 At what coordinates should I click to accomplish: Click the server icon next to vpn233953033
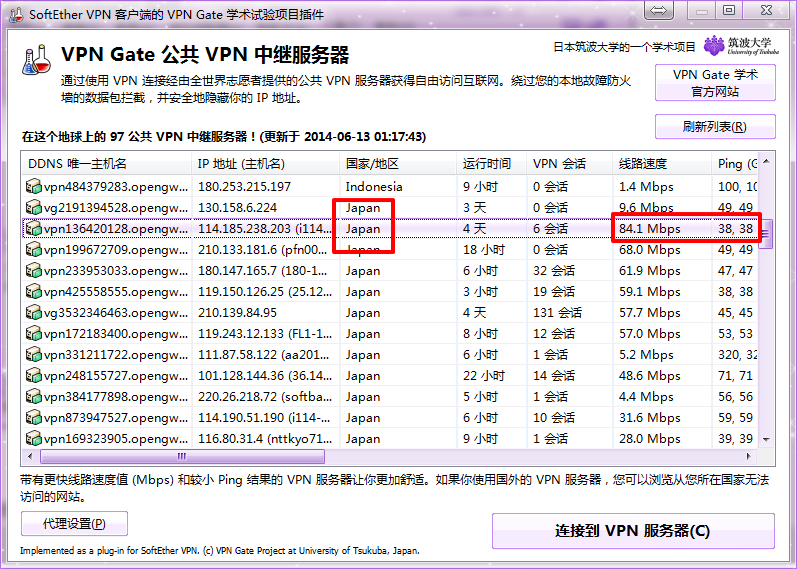click(34, 271)
